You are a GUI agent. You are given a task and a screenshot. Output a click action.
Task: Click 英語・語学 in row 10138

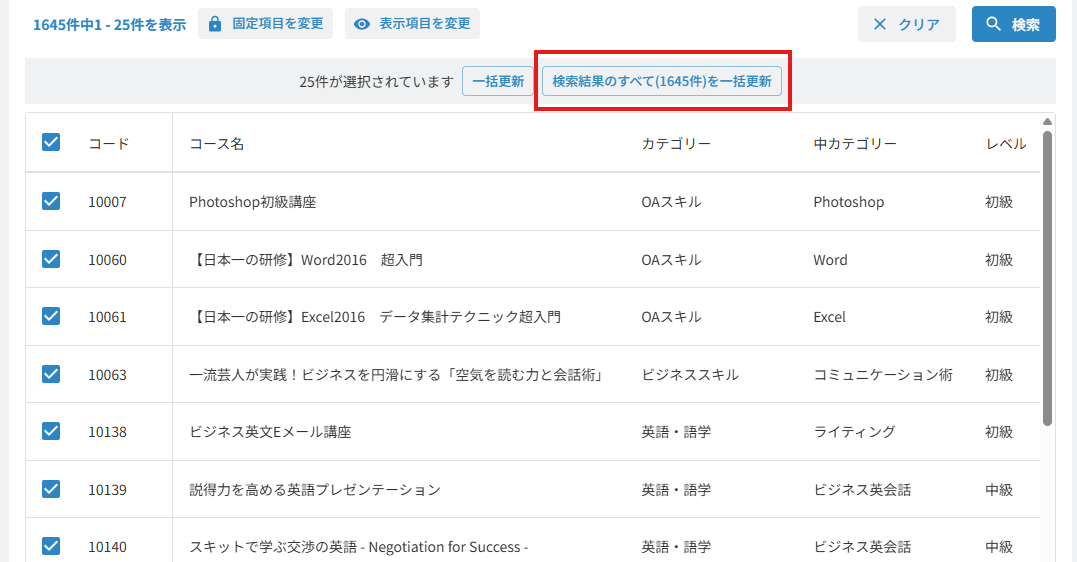tap(676, 432)
